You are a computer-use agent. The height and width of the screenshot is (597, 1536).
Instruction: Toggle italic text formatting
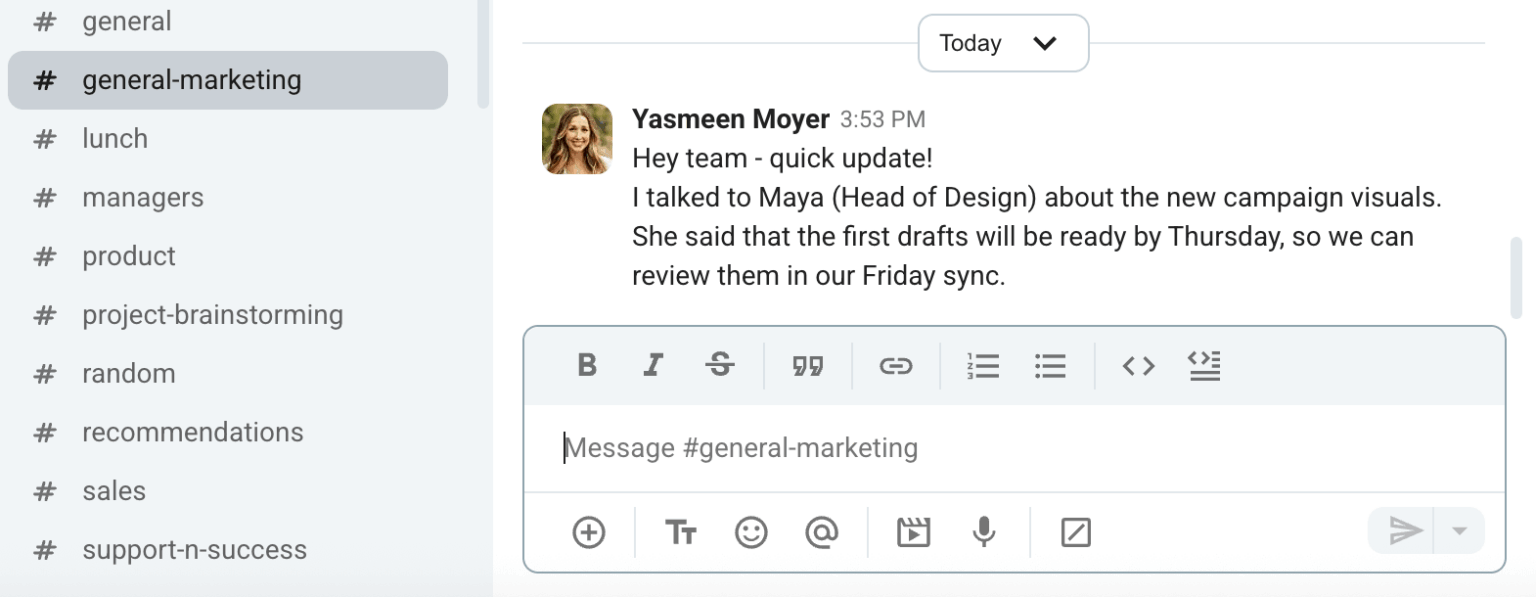pos(653,366)
